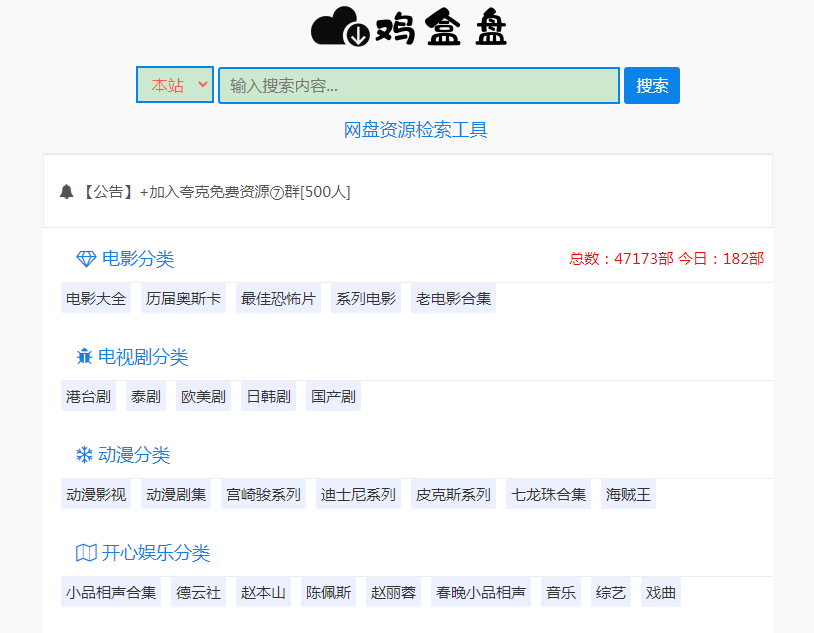This screenshot has width=814, height=633.
Task: Browse the 七龙珠合集 category
Action: point(548,494)
